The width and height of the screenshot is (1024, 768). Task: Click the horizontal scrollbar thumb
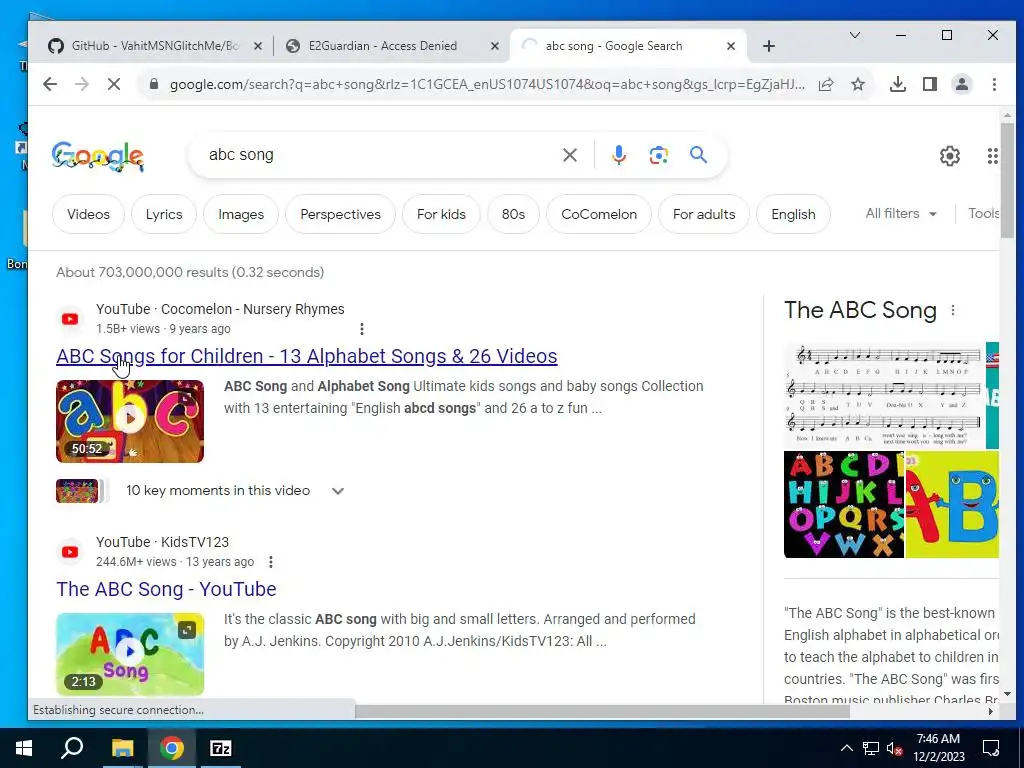click(602, 711)
